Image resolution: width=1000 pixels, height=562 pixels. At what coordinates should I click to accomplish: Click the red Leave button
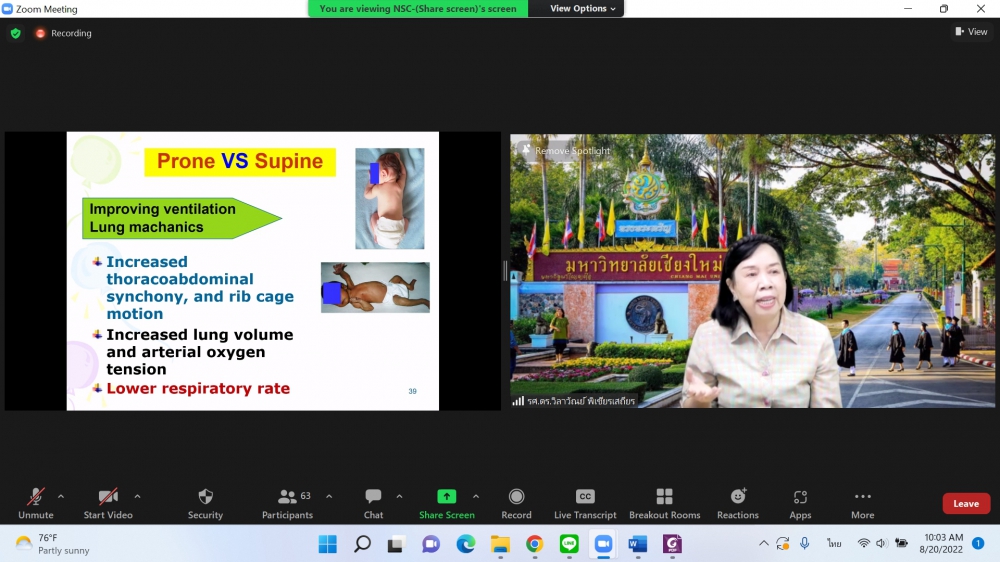coord(965,504)
